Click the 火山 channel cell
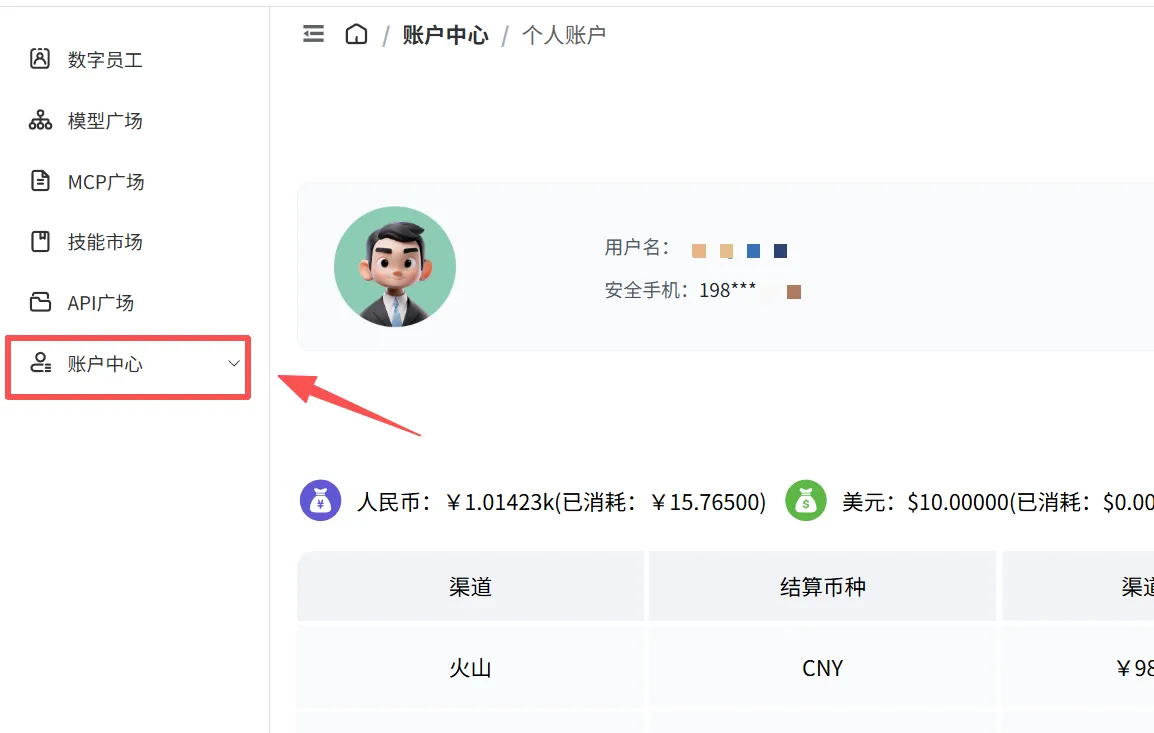1154x733 pixels. [x=470, y=668]
